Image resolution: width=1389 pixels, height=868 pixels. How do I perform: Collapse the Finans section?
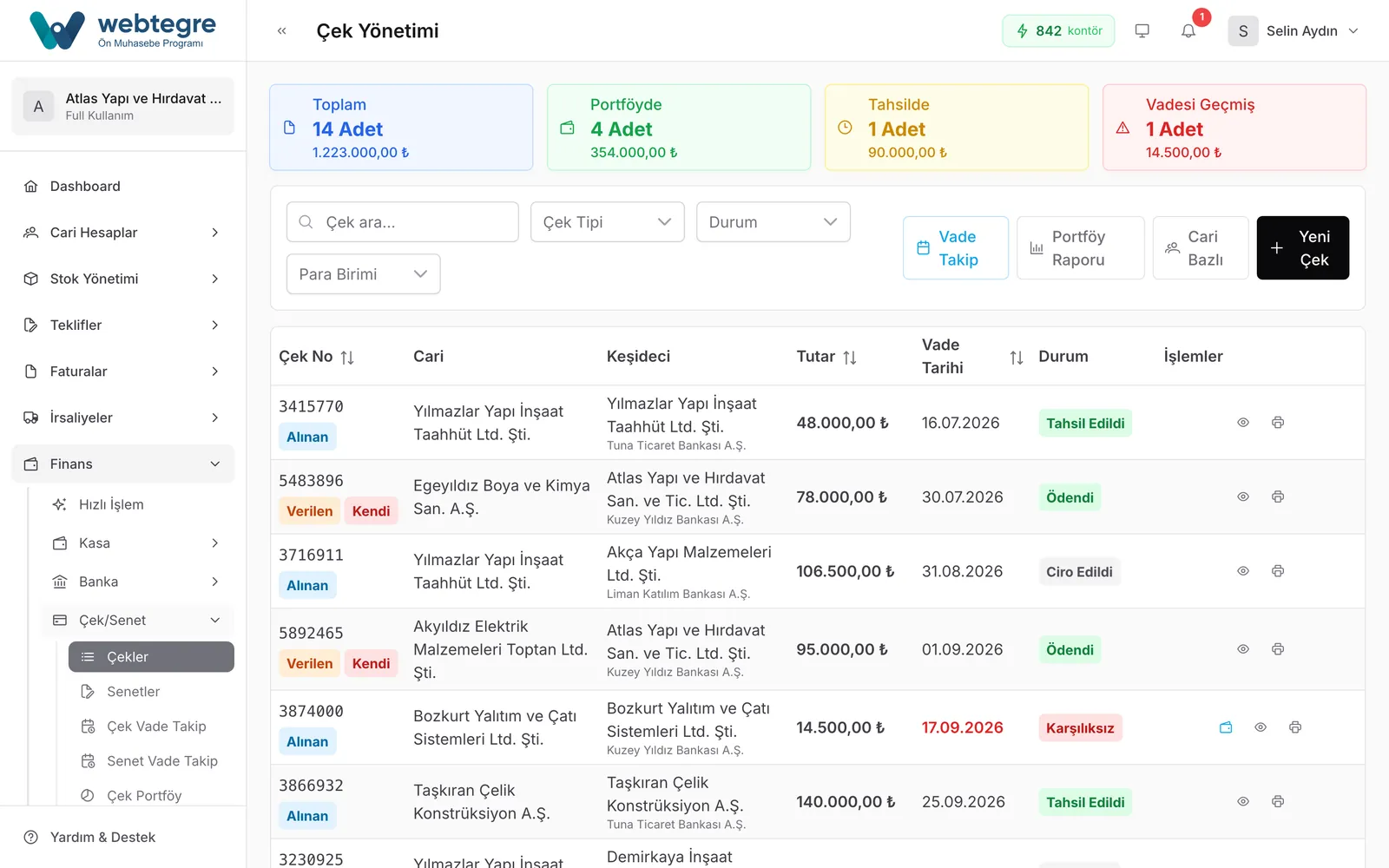click(x=123, y=464)
